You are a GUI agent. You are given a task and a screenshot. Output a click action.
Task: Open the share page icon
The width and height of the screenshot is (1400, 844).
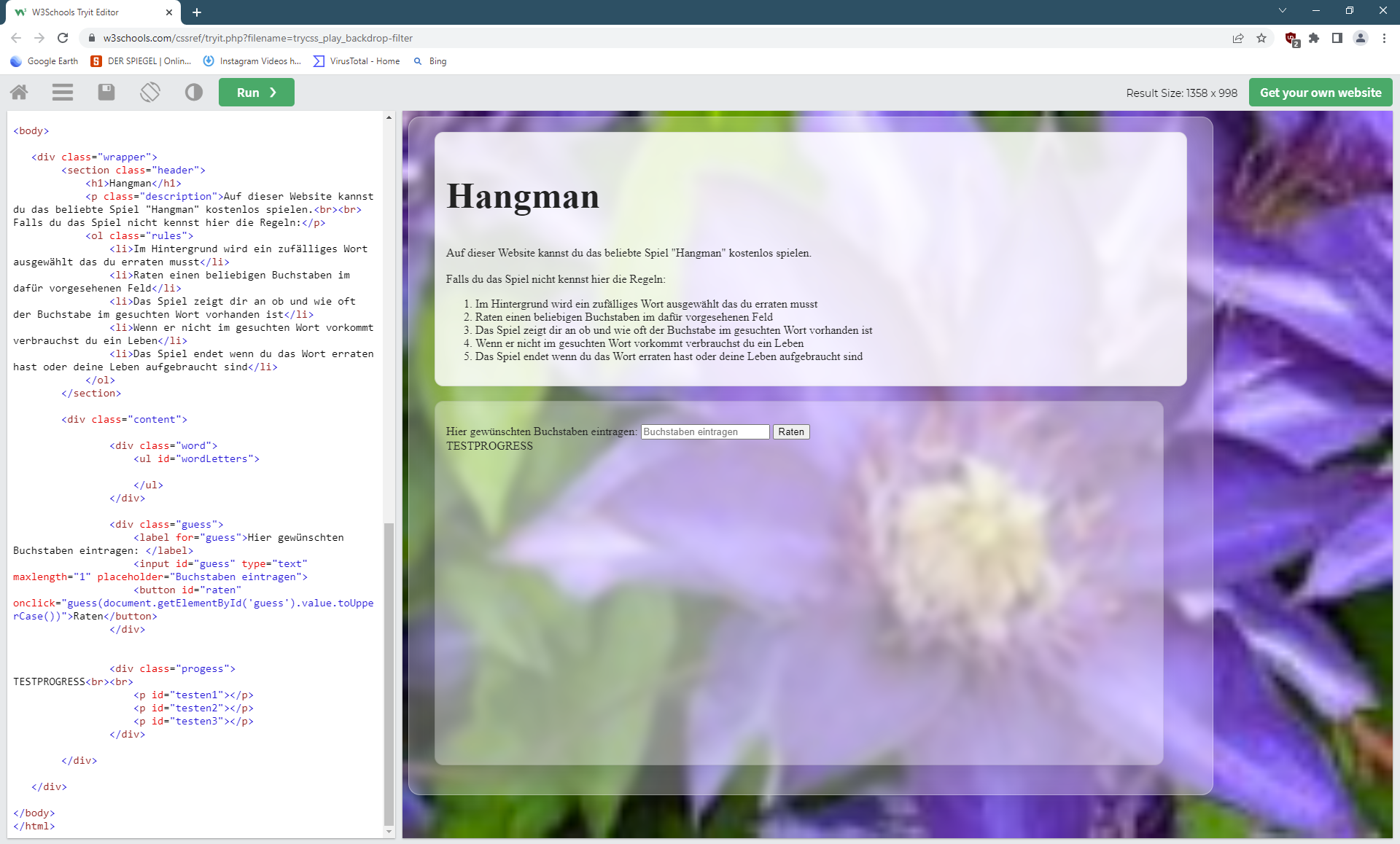click(x=1238, y=38)
